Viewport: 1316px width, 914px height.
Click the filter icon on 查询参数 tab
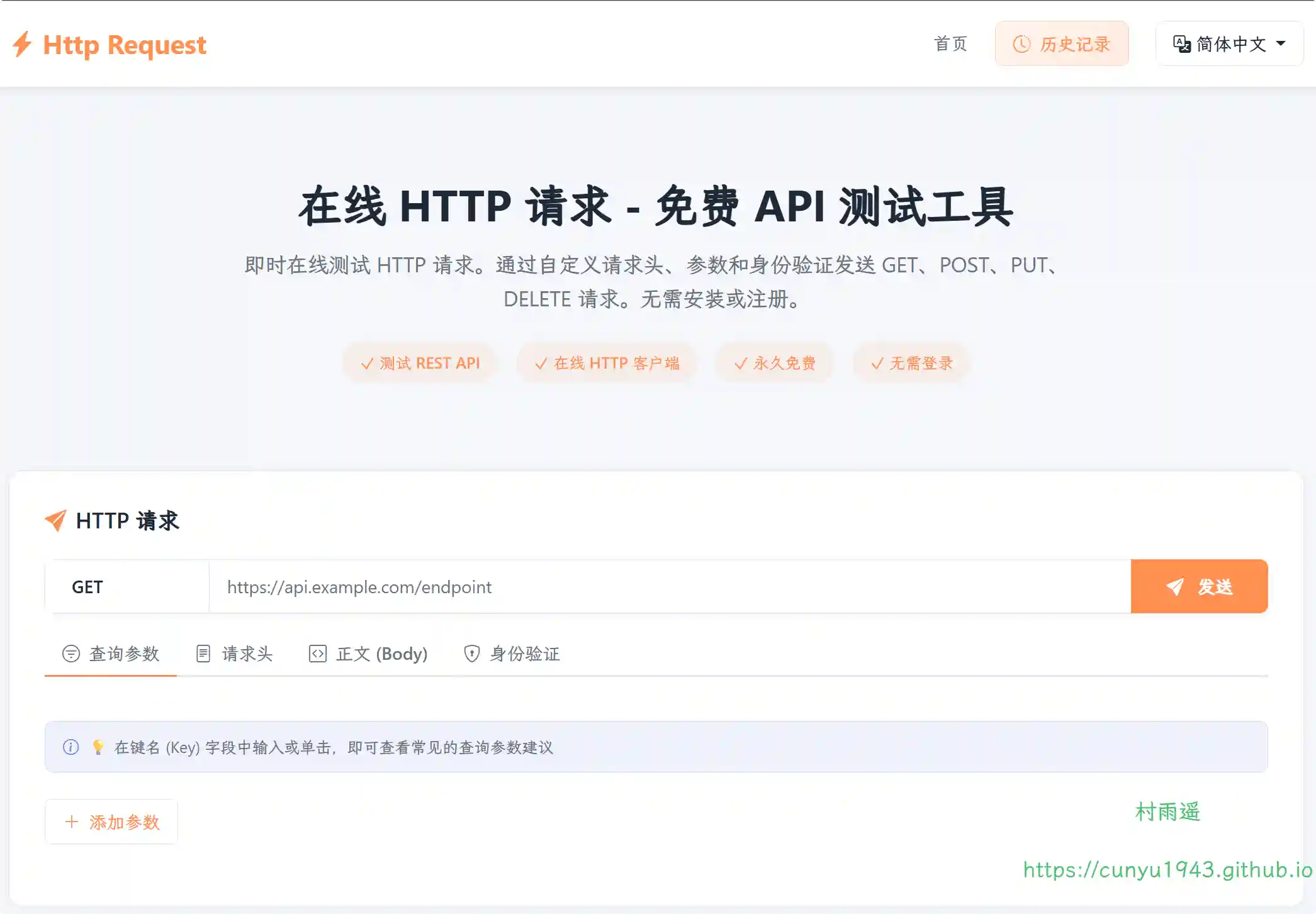71,654
